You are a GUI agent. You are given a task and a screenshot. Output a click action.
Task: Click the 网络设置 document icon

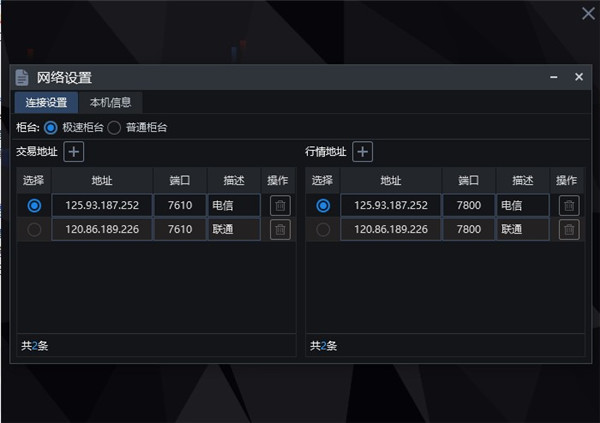pos(22,78)
